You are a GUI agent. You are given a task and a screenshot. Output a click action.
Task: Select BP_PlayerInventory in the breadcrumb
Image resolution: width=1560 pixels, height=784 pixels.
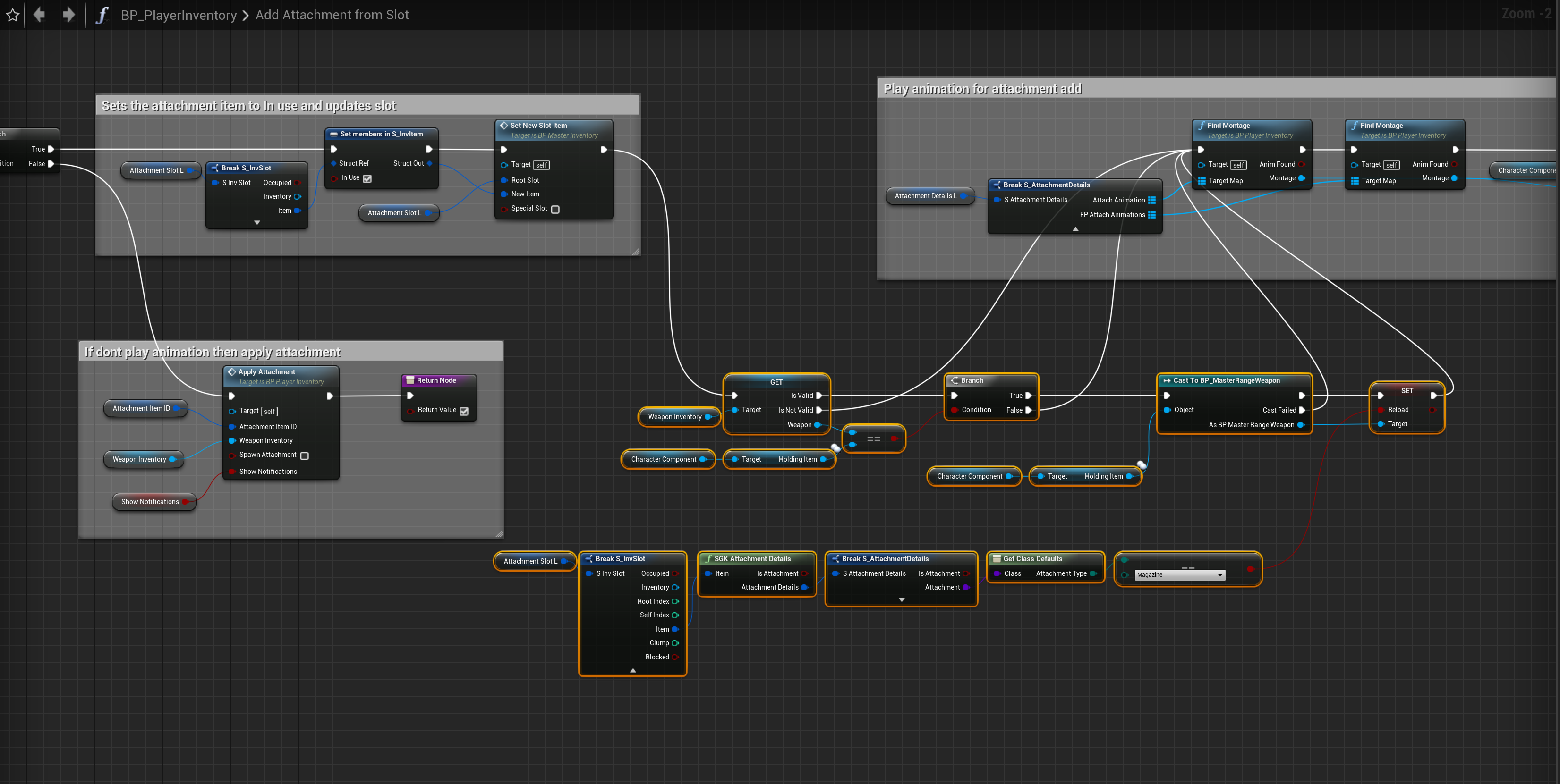pyautogui.click(x=179, y=15)
